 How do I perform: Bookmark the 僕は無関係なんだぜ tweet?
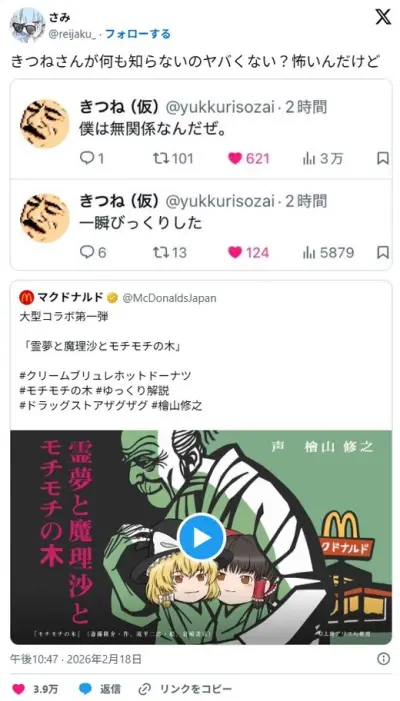pyautogui.click(x=383, y=158)
